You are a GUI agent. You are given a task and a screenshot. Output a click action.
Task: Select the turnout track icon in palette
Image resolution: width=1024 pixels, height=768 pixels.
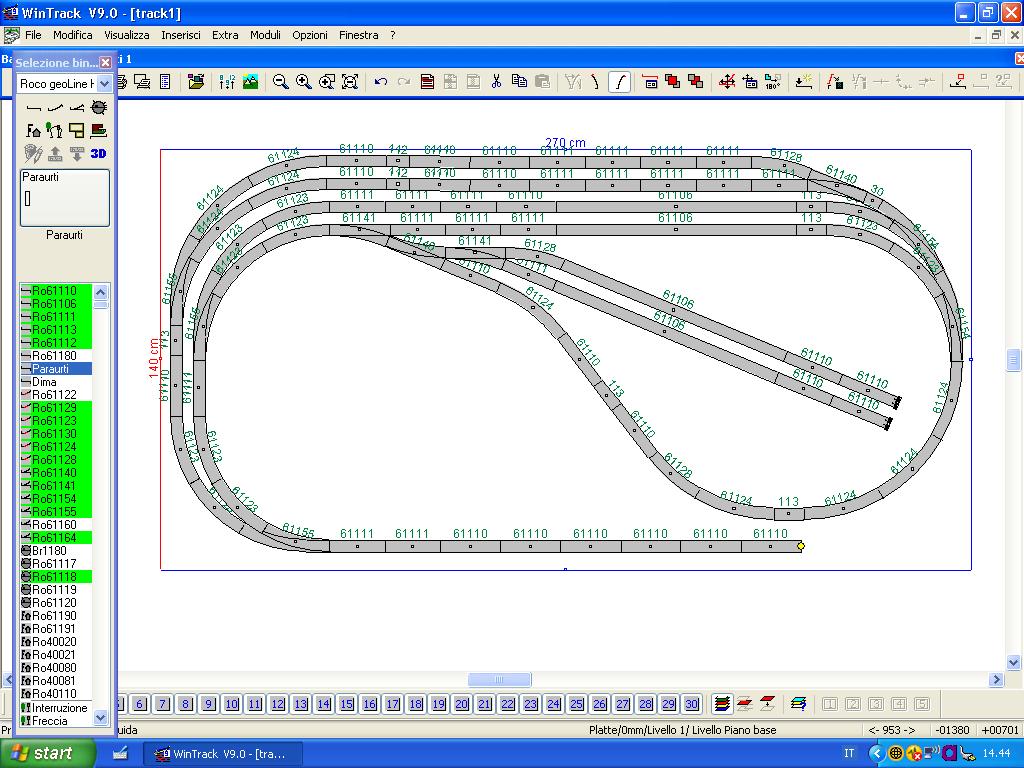(x=77, y=107)
